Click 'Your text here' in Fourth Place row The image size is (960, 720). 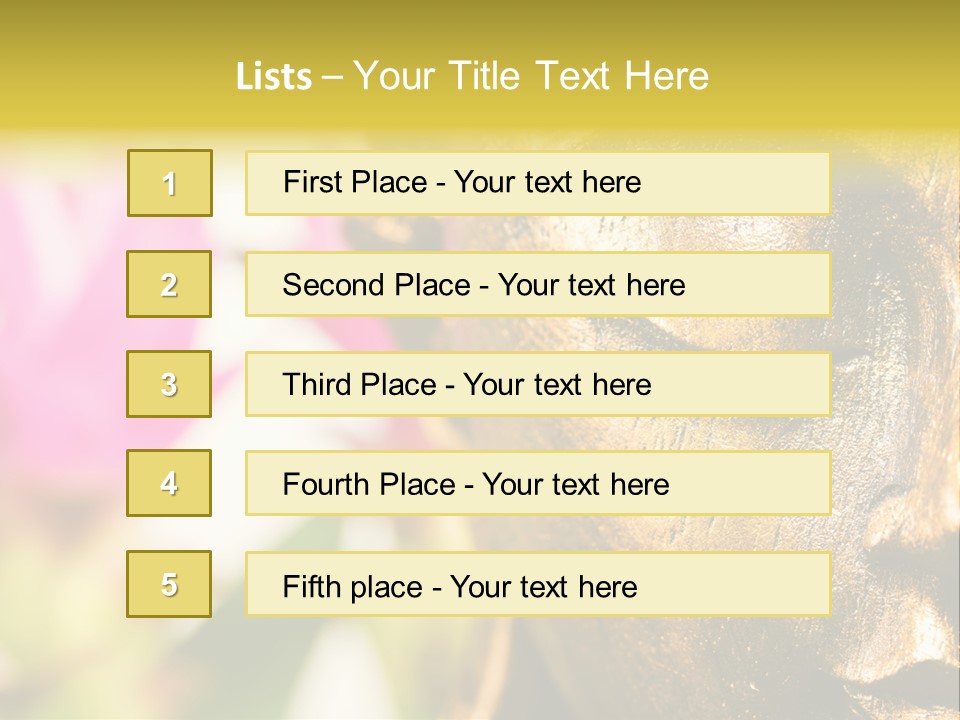click(576, 485)
